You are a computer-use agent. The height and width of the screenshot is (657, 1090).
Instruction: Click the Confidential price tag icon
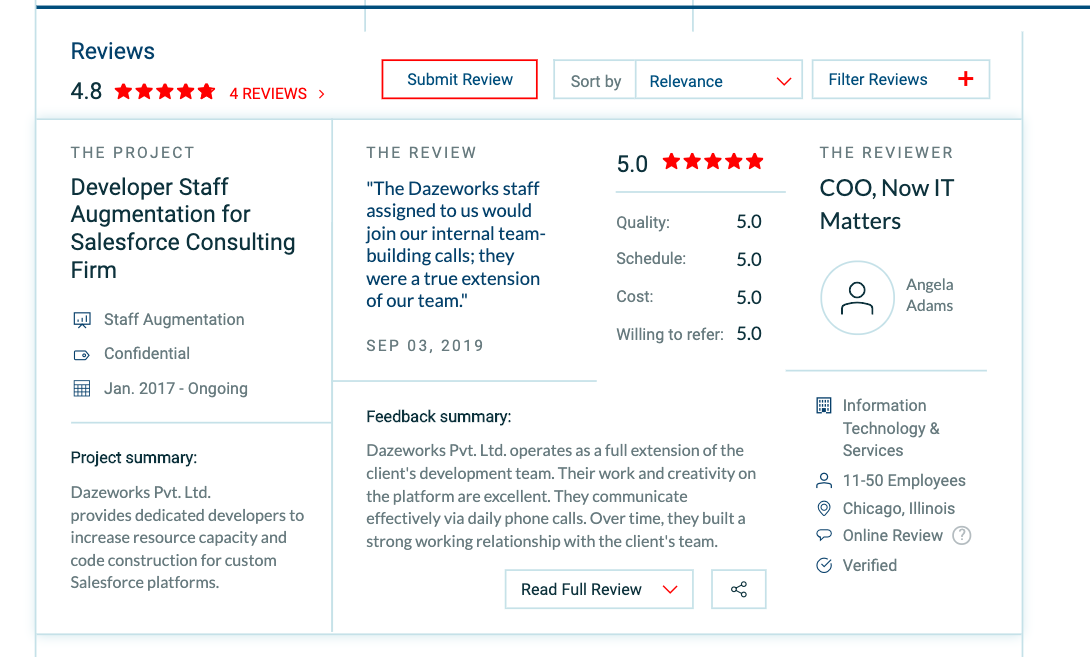point(82,355)
